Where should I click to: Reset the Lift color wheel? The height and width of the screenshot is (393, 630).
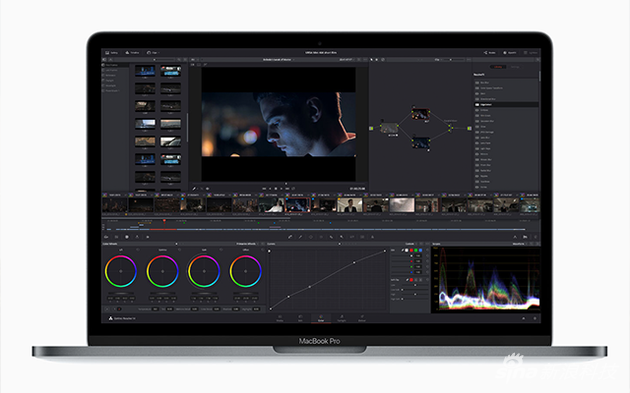click(x=138, y=250)
